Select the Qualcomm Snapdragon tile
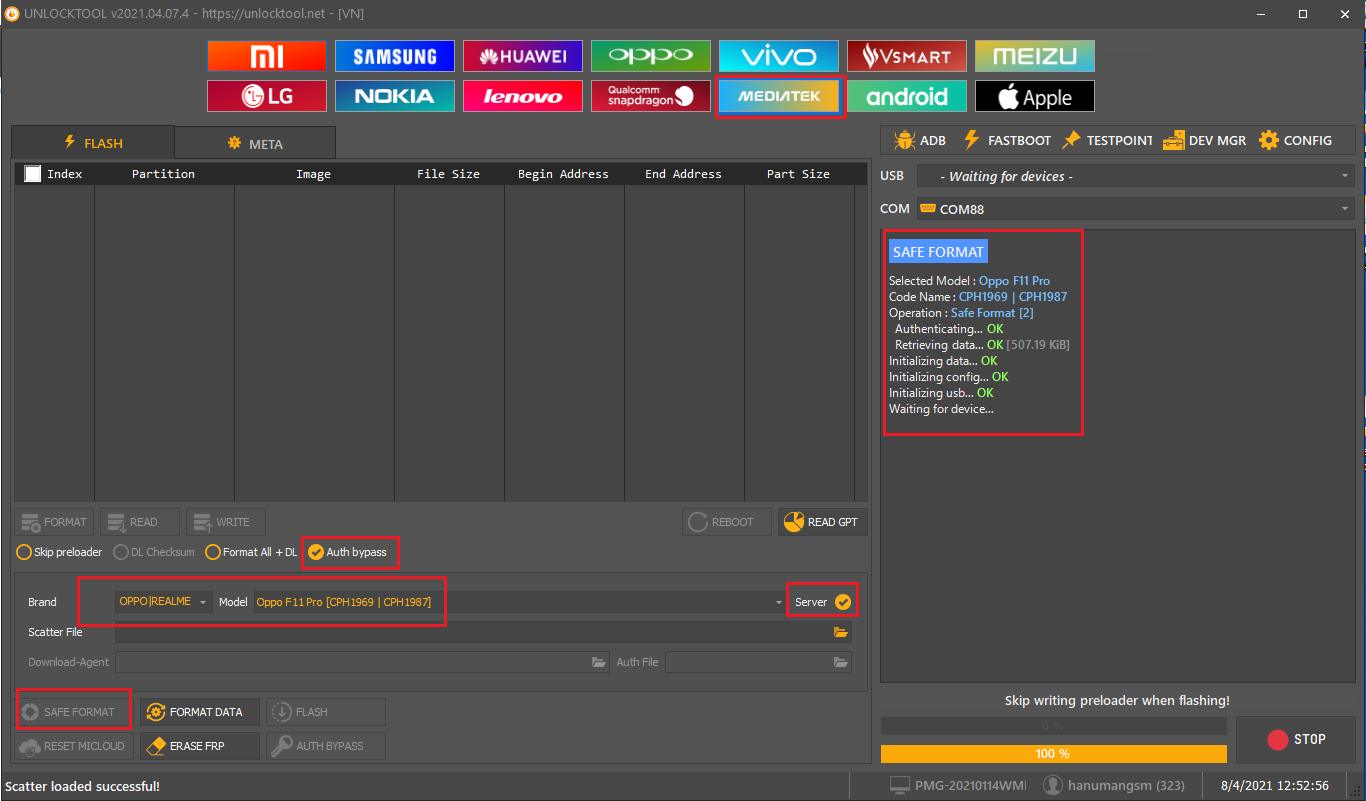The width and height of the screenshot is (1366, 801). tap(651, 96)
